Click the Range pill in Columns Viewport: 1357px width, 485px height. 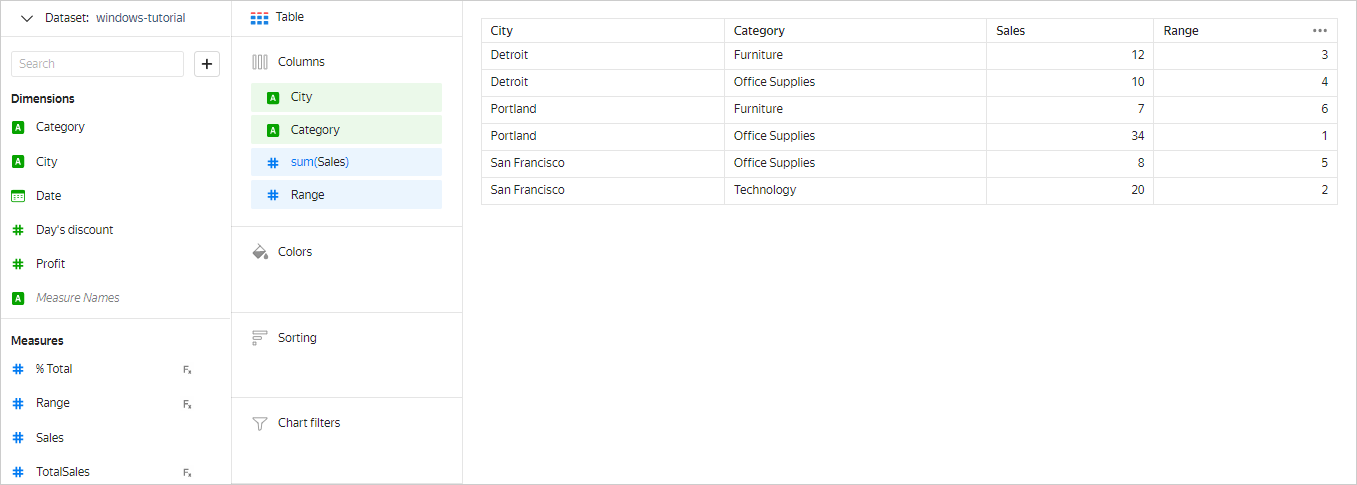[346, 195]
